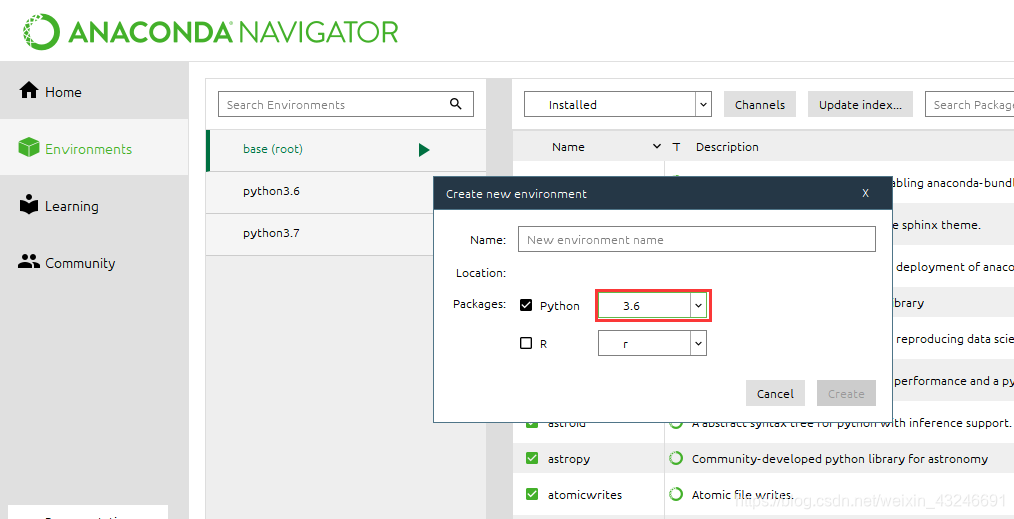Click the atomicwrites package name

[x=585, y=495]
